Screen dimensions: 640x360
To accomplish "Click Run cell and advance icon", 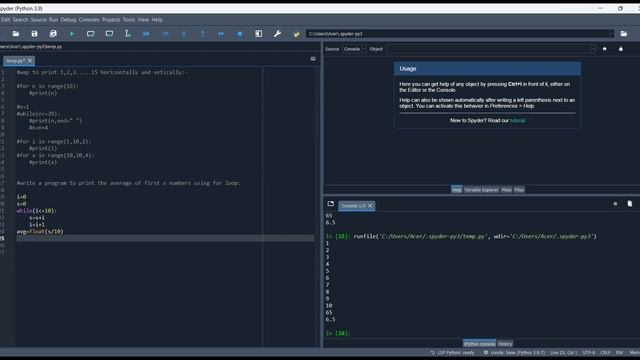I will (x=109, y=34).
